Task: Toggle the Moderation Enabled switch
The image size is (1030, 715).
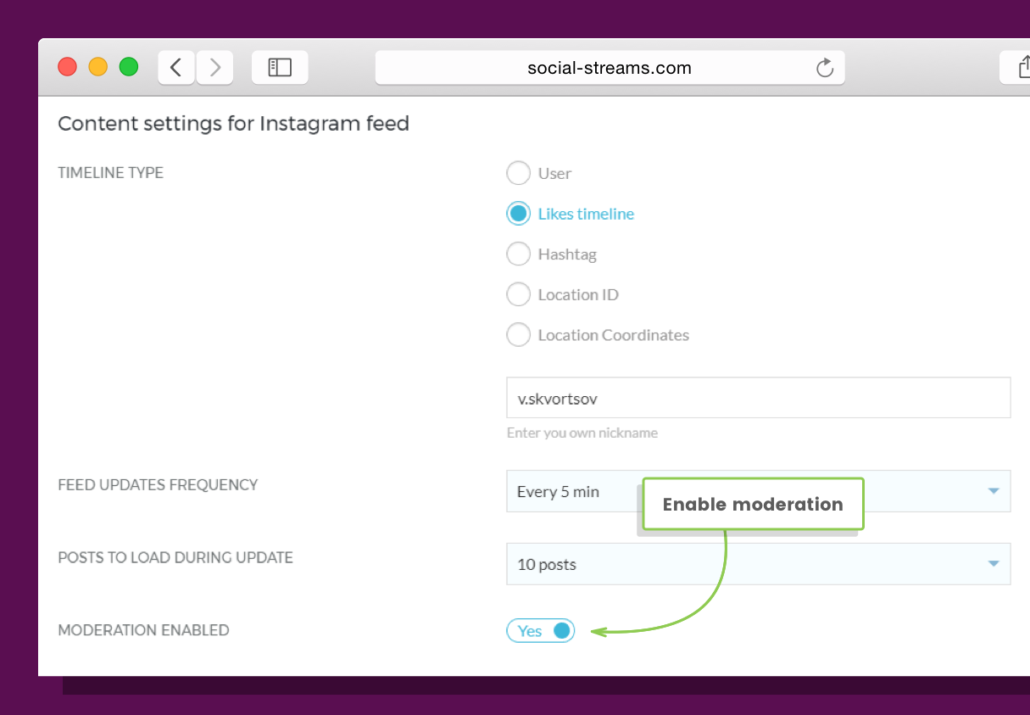Action: (x=541, y=631)
